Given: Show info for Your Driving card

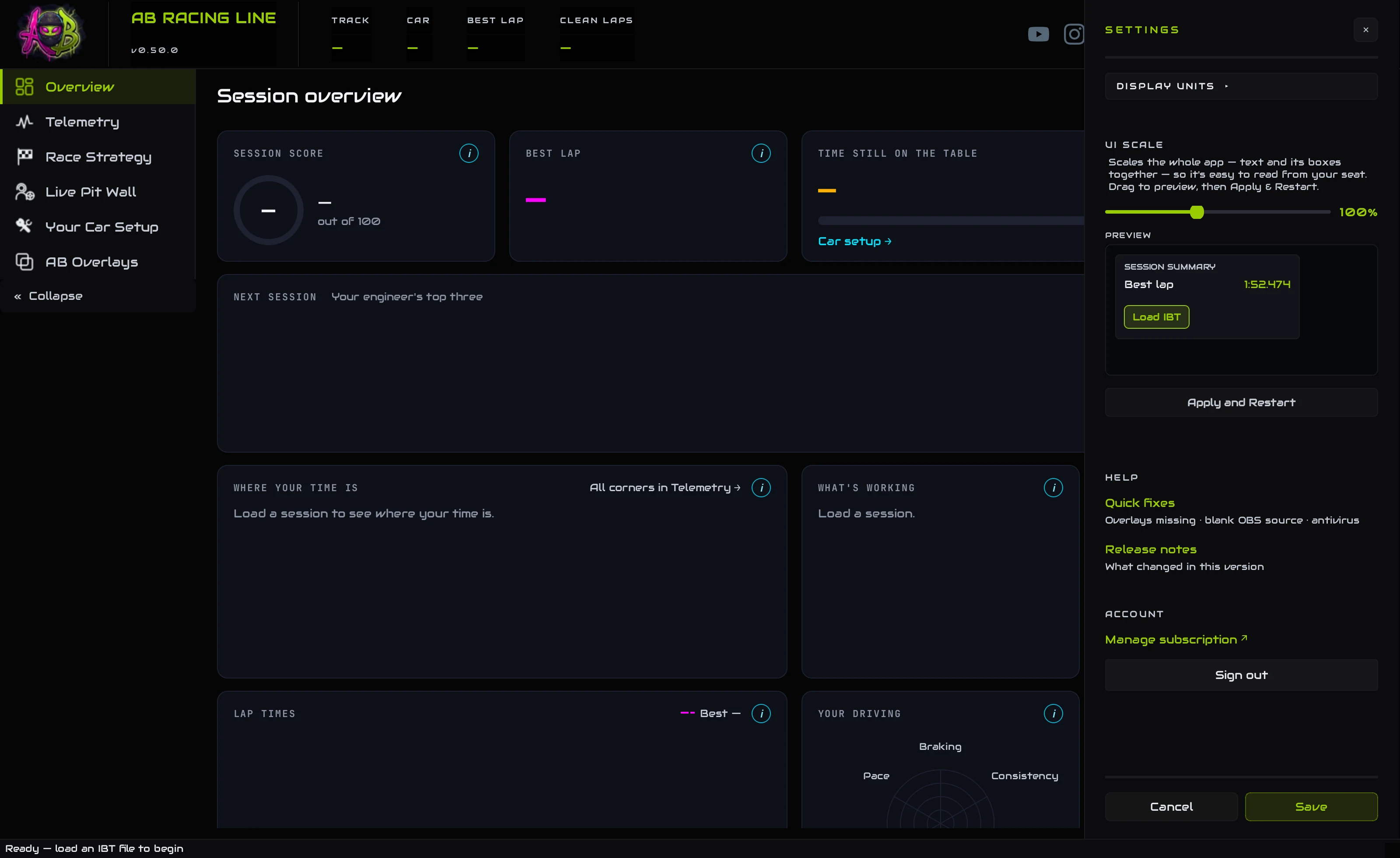Looking at the screenshot, I should pyautogui.click(x=1053, y=713).
